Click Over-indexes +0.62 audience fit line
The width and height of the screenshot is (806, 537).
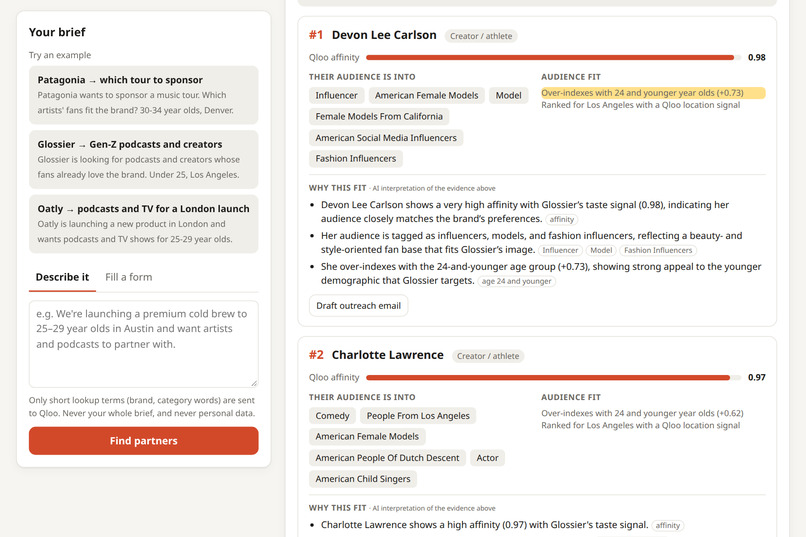pyautogui.click(x=642, y=413)
